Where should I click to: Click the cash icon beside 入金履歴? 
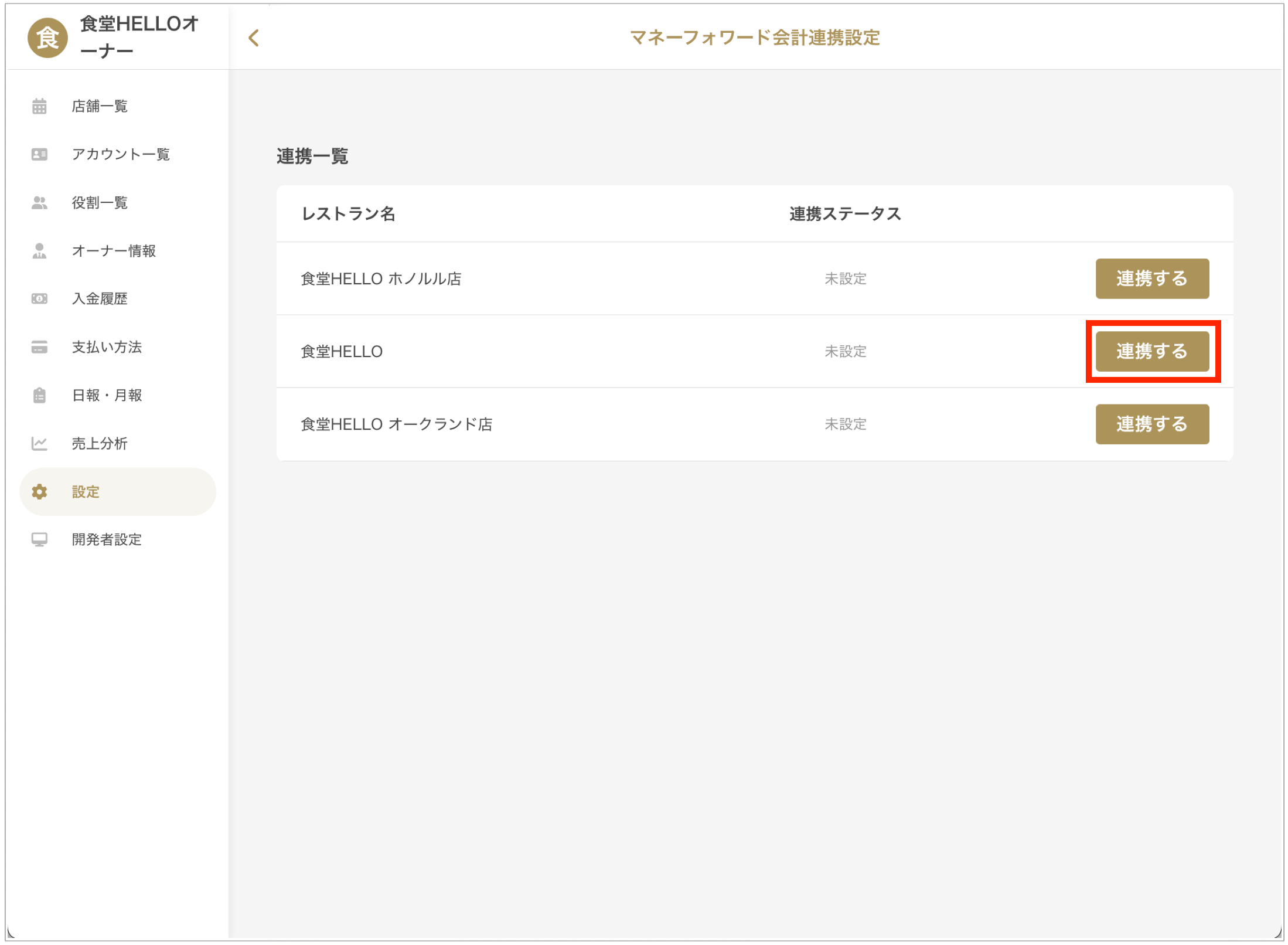(39, 299)
